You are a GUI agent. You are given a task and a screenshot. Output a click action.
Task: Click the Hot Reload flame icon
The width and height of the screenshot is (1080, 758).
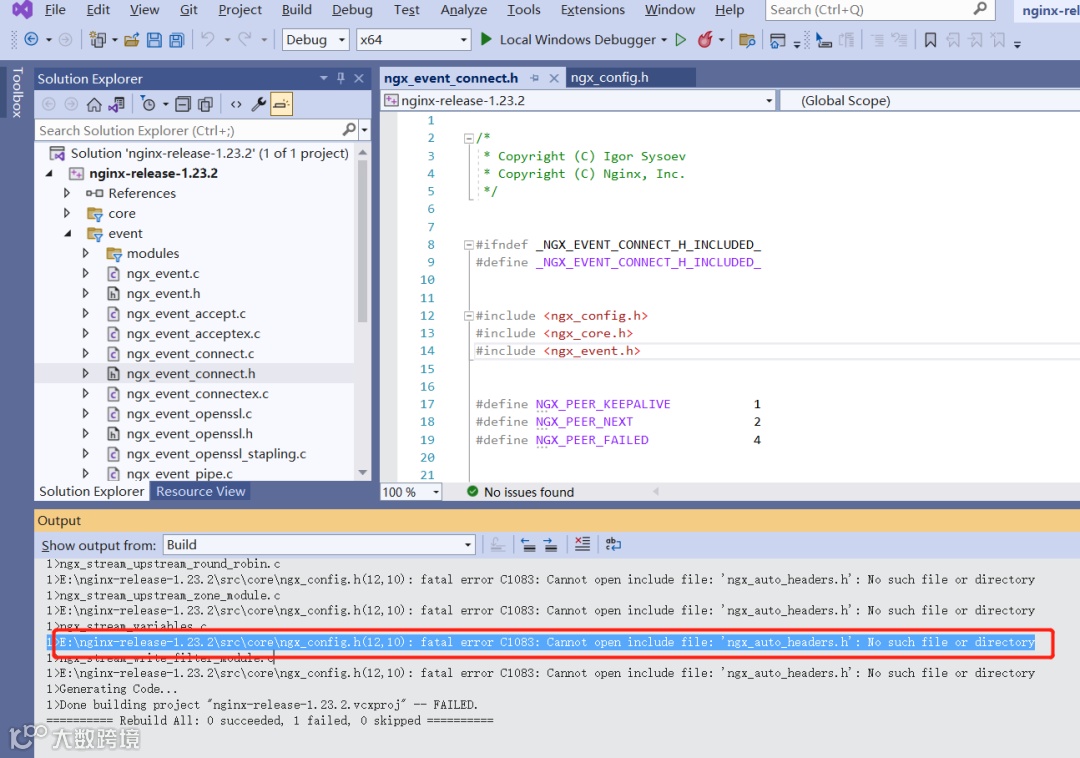coord(705,39)
